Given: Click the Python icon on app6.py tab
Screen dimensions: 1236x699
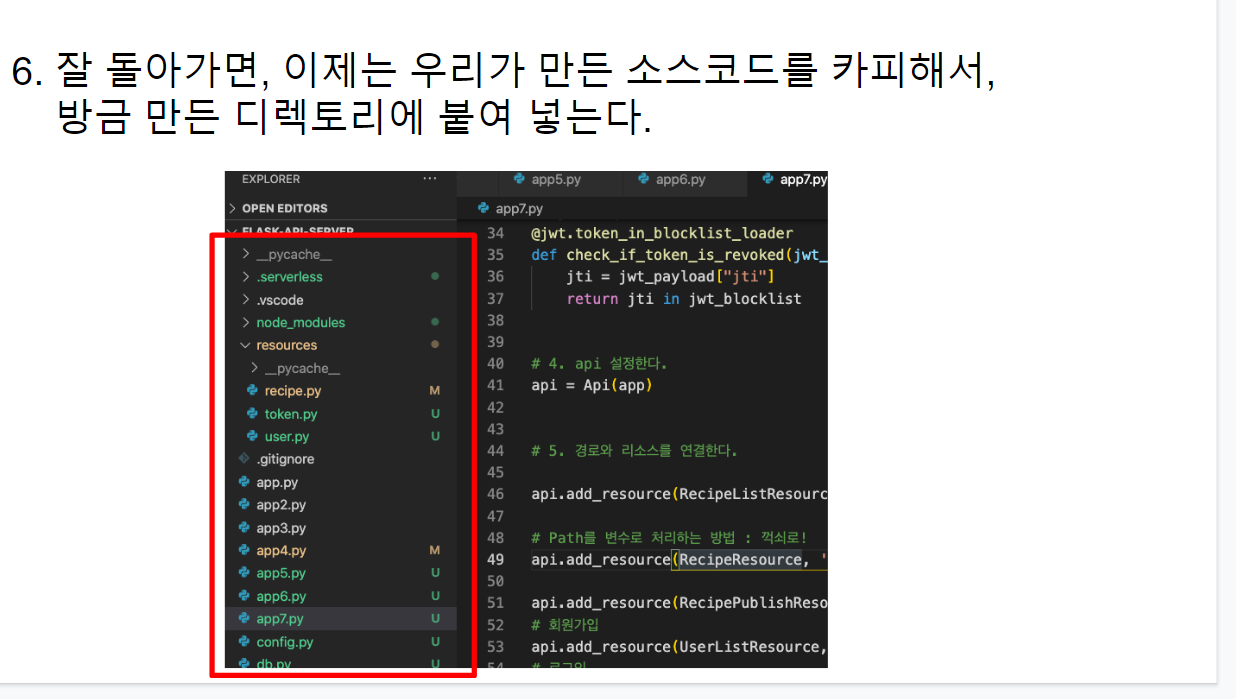Looking at the screenshot, I should click(643, 180).
